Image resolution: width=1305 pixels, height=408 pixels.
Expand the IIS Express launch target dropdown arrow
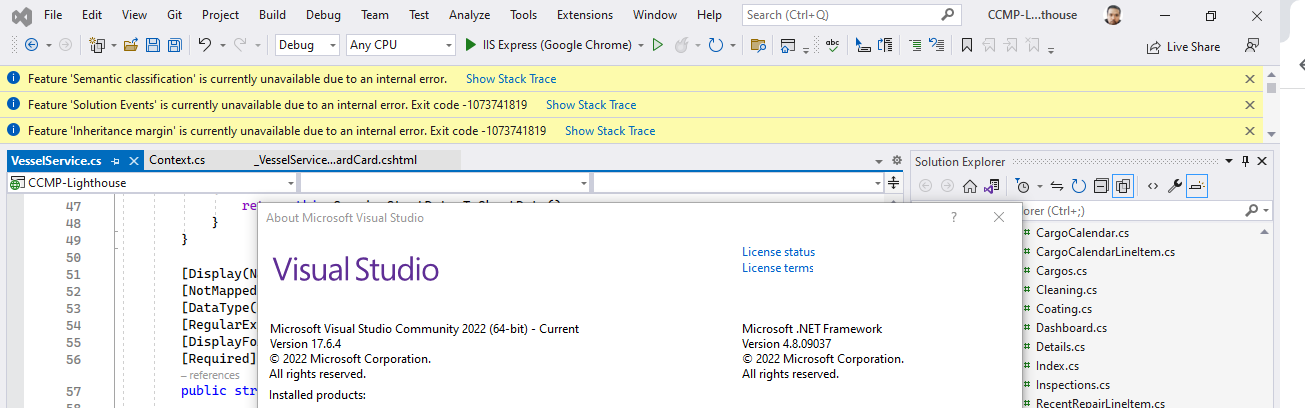tap(641, 45)
